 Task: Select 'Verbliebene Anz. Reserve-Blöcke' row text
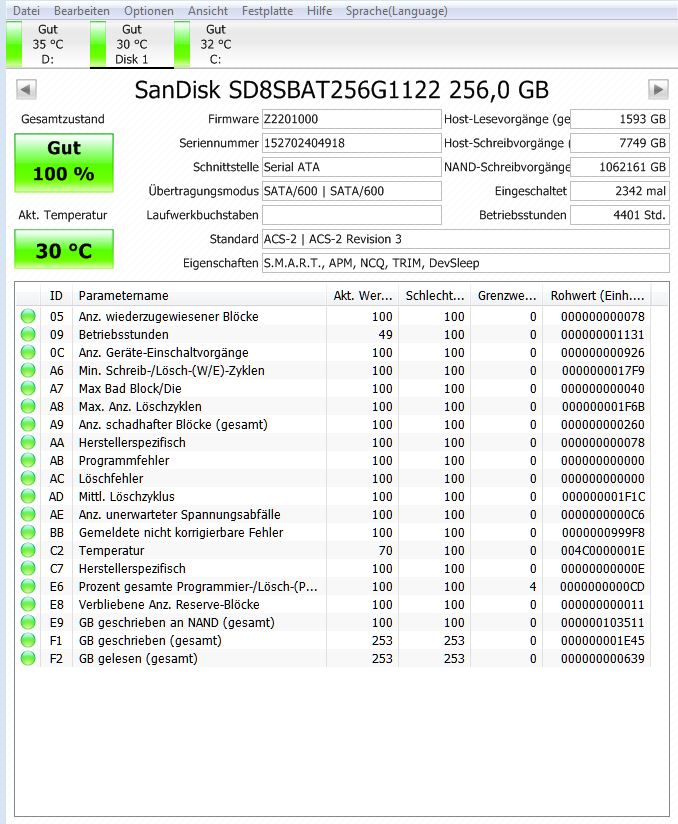[169, 604]
